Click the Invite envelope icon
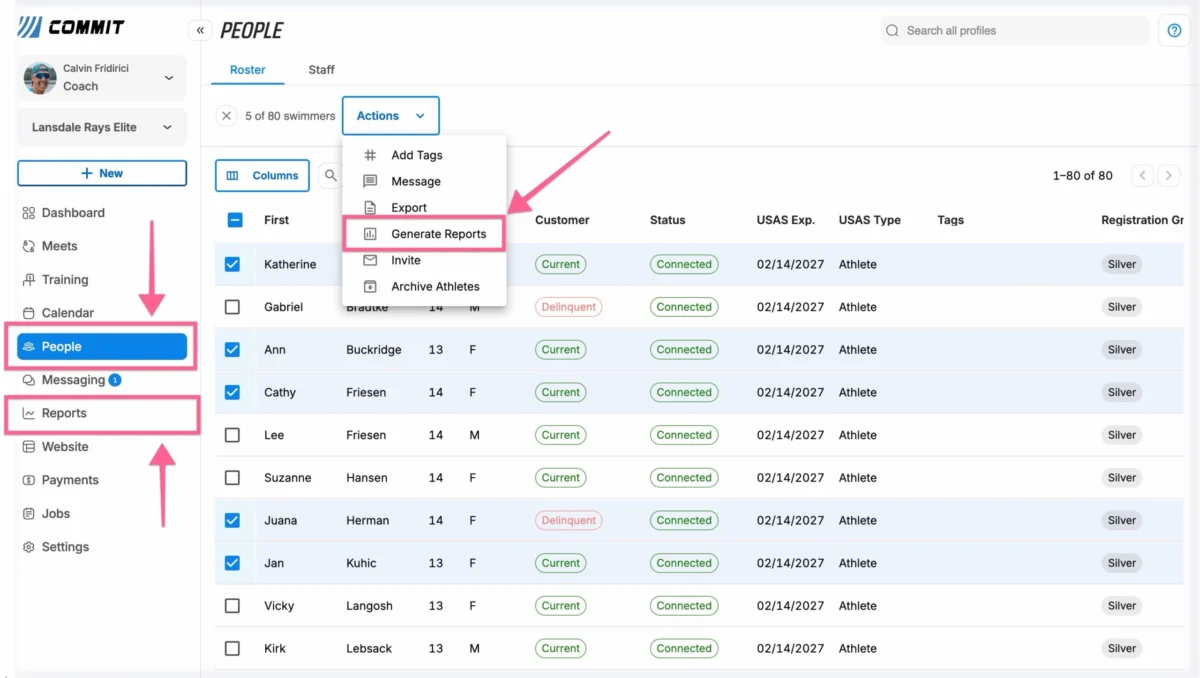Viewport: 1200px width, 678px height. click(x=370, y=260)
